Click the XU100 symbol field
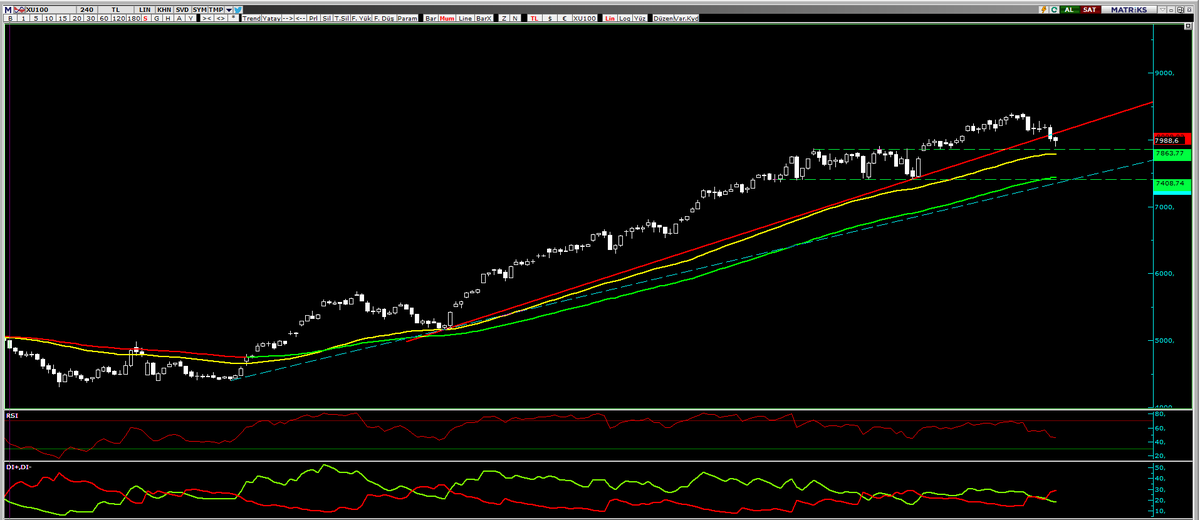Viewport: 1200px width, 520px height. pos(52,9)
